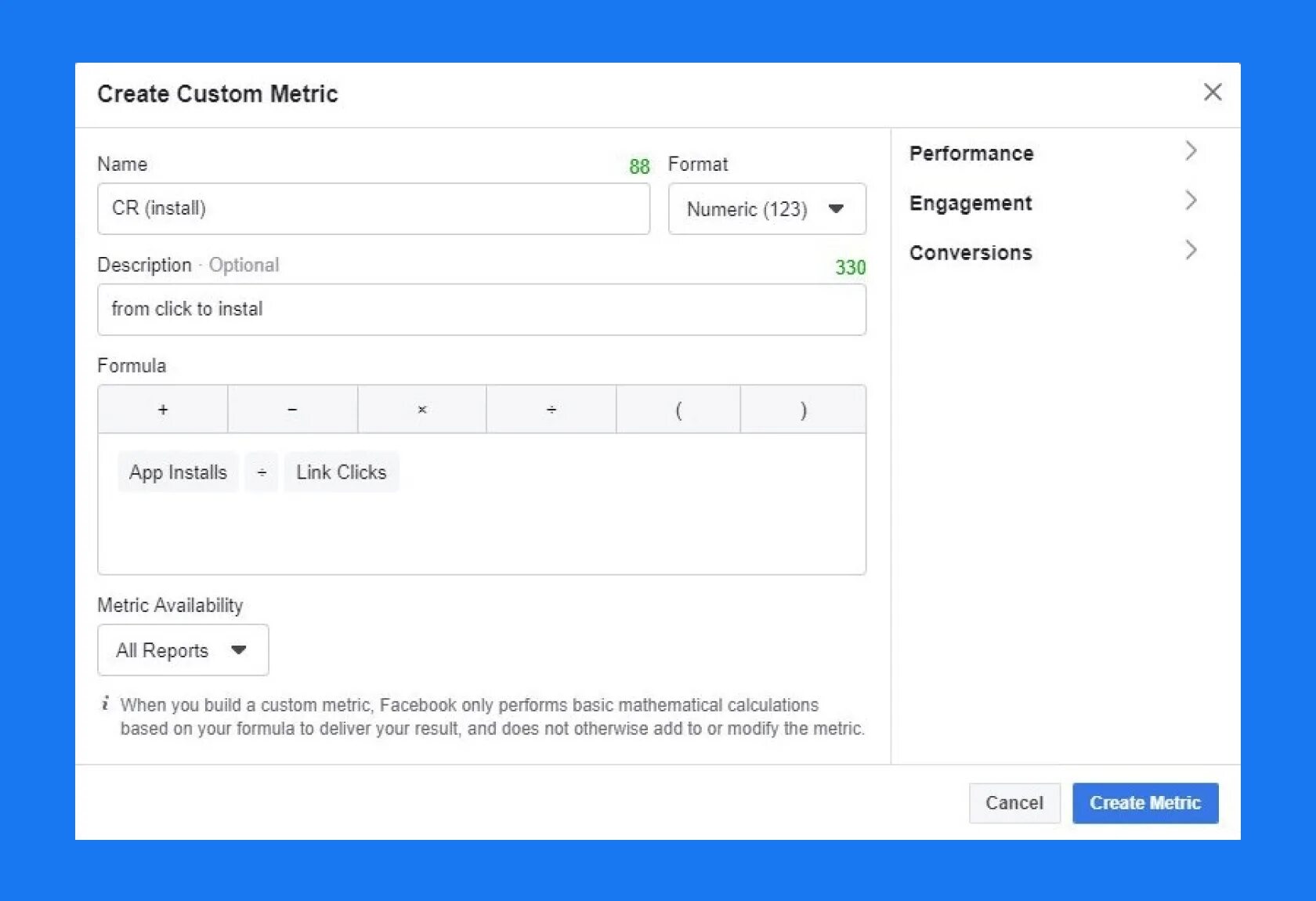Viewport: 1316px width, 901px height.
Task: Click the Name field containing CR (install)
Action: point(373,209)
